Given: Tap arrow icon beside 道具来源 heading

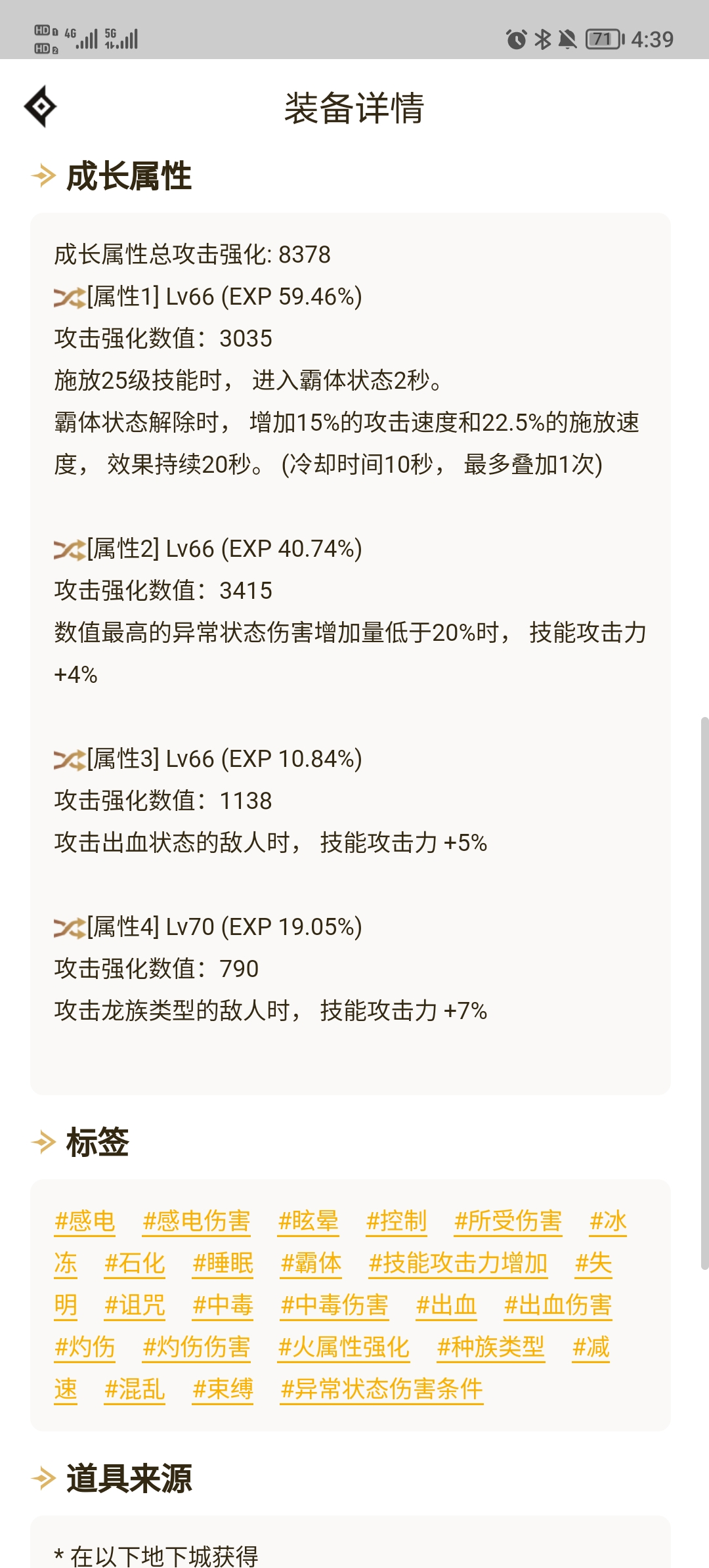Looking at the screenshot, I should (44, 1479).
